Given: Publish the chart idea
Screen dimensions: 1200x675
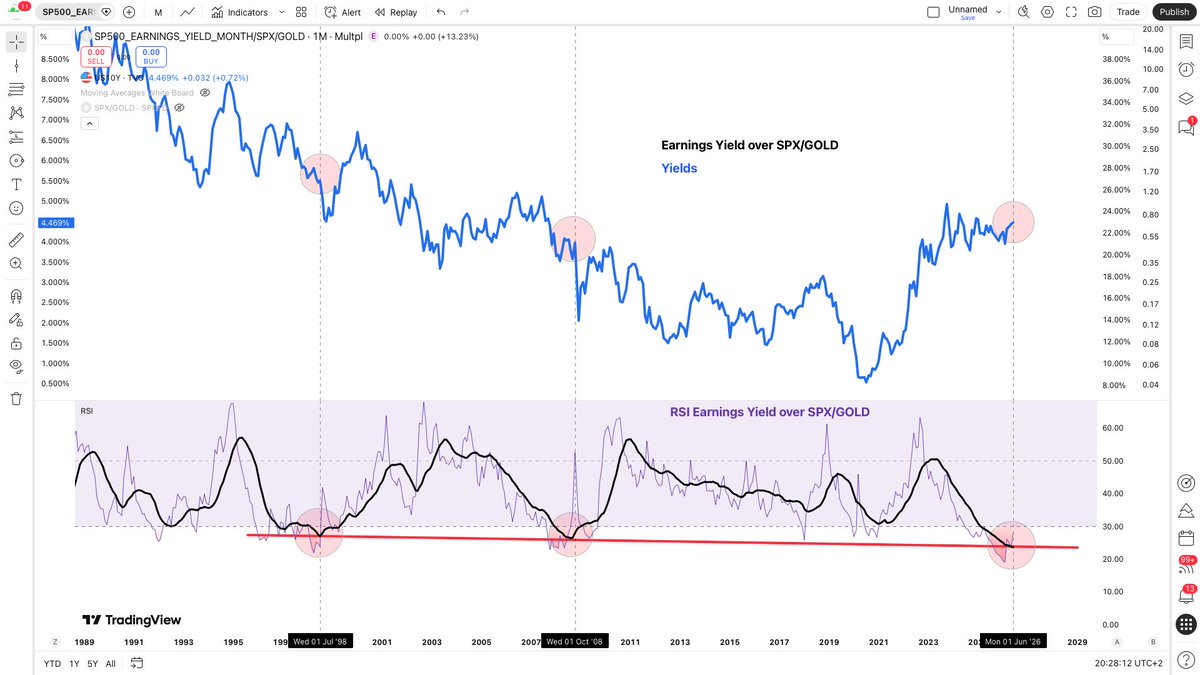Looking at the screenshot, I should coord(1174,12).
